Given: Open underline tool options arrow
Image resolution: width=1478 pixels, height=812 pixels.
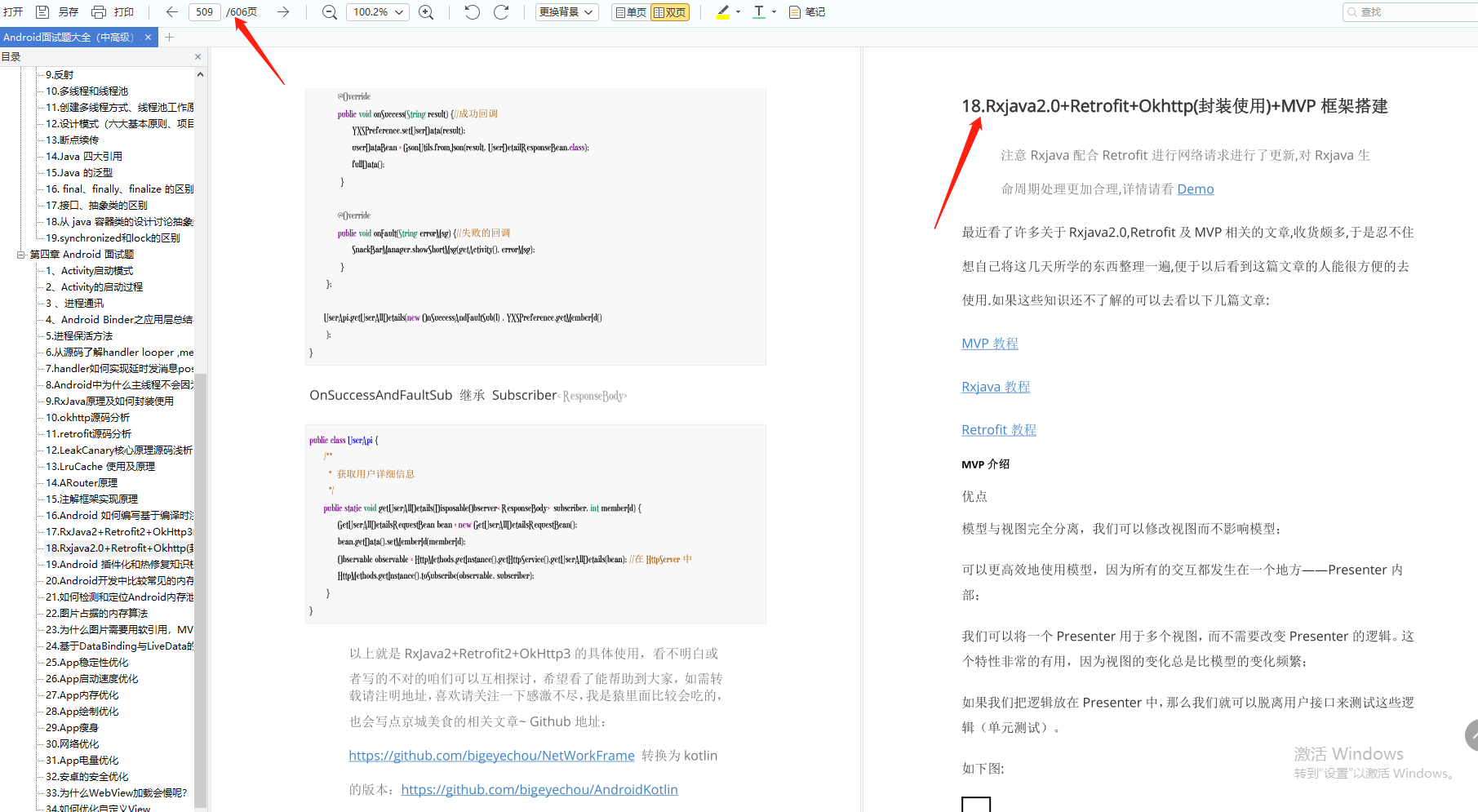Looking at the screenshot, I should 775,12.
